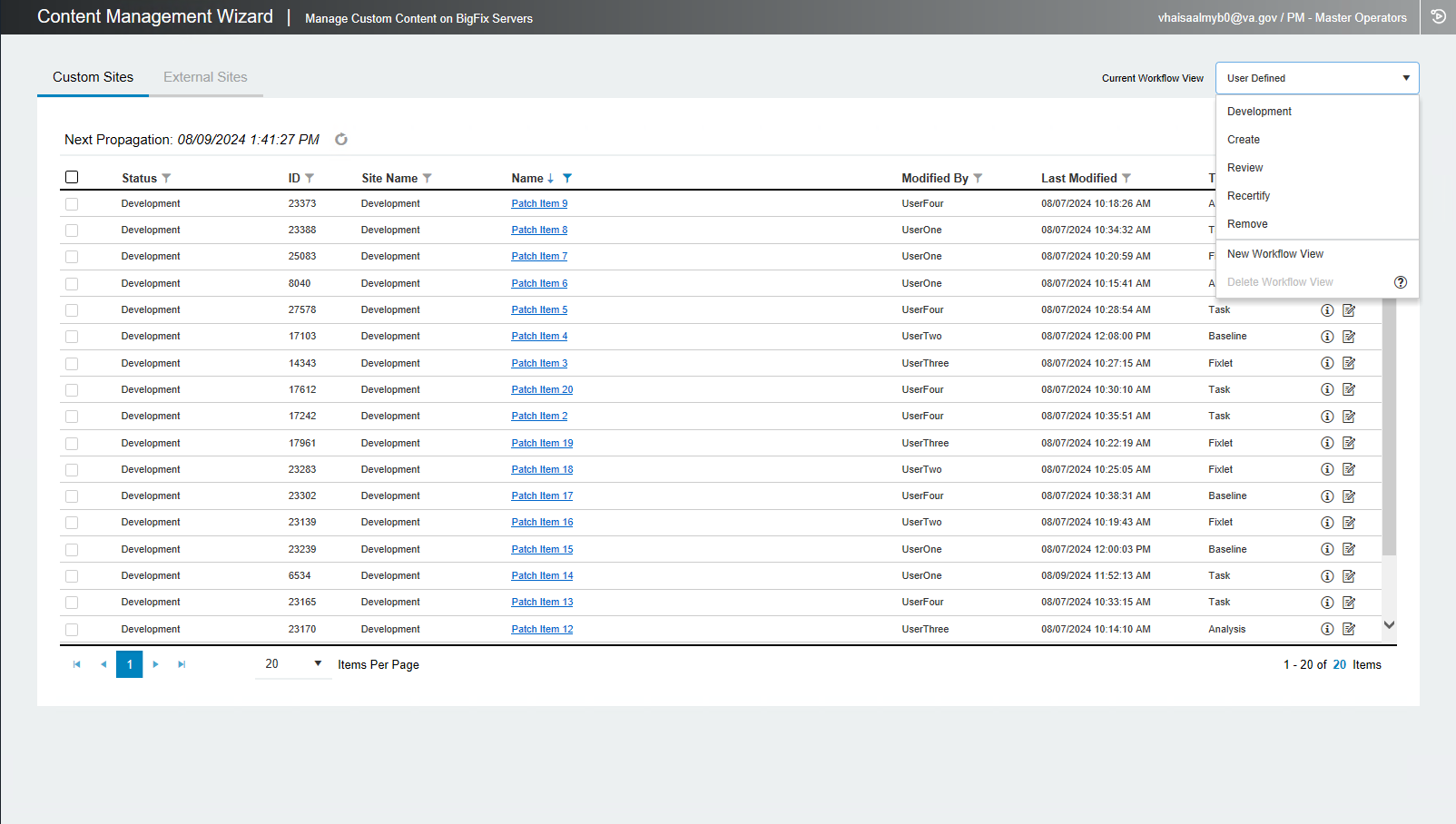
Task: Show info for Patch Item 16
Action: pos(1327,523)
